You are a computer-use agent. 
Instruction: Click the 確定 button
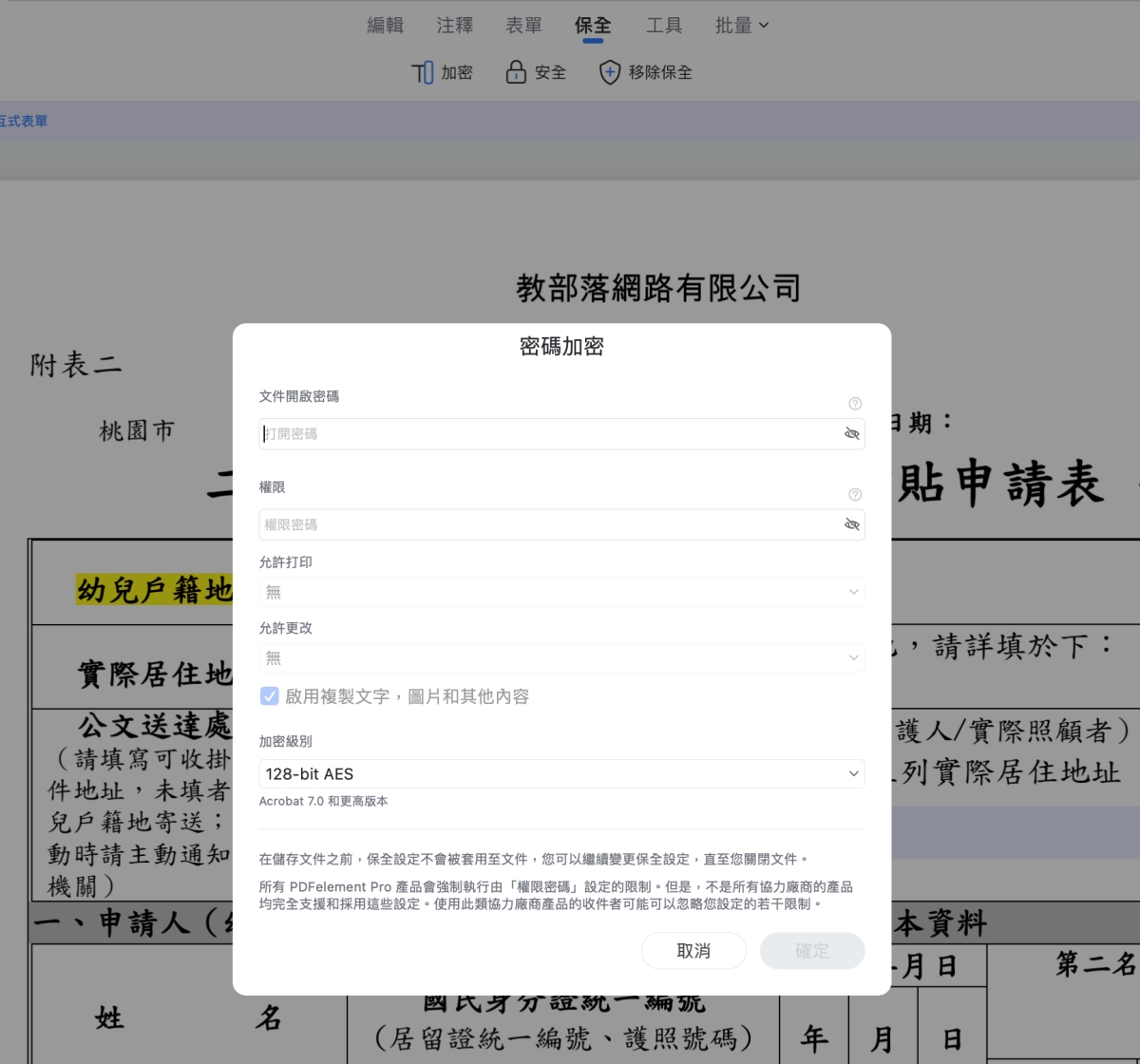pos(812,951)
